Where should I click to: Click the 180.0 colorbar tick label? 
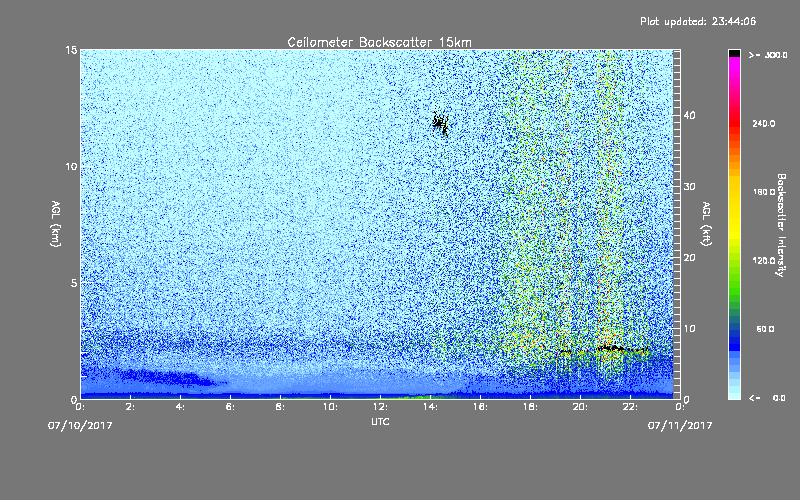[764, 192]
